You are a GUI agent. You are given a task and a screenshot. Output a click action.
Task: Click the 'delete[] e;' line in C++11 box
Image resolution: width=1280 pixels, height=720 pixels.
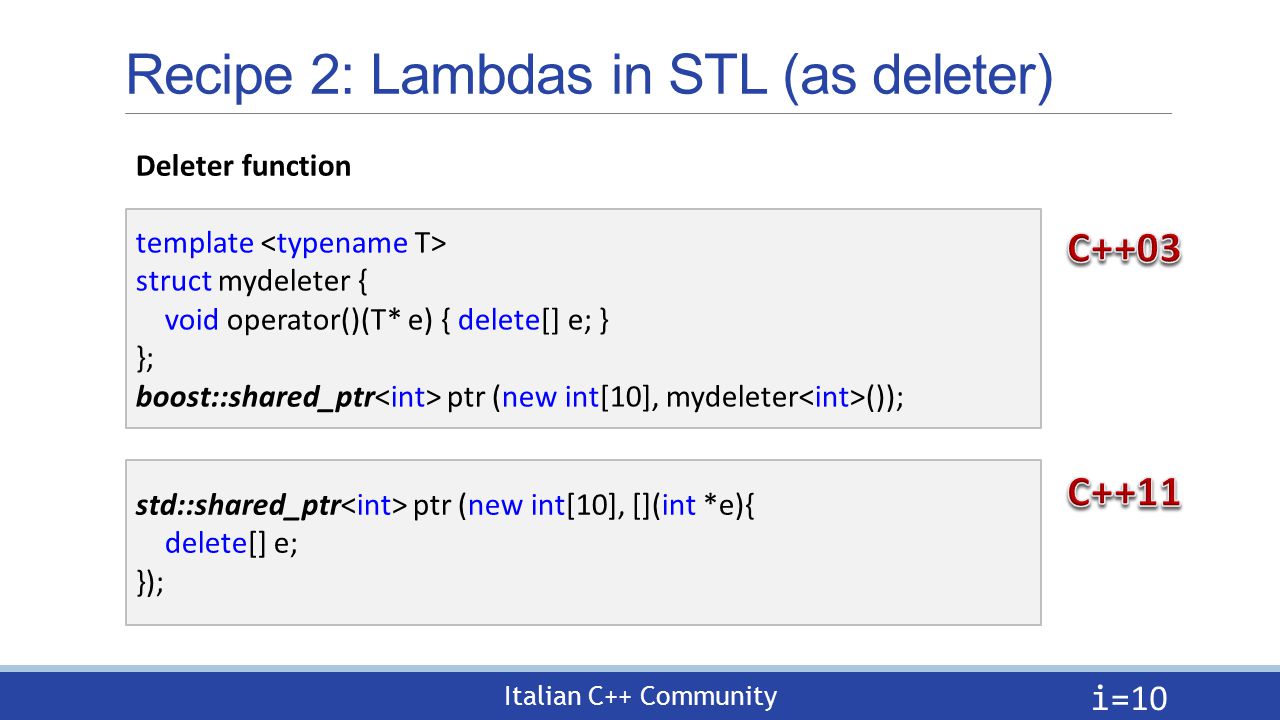(x=232, y=544)
